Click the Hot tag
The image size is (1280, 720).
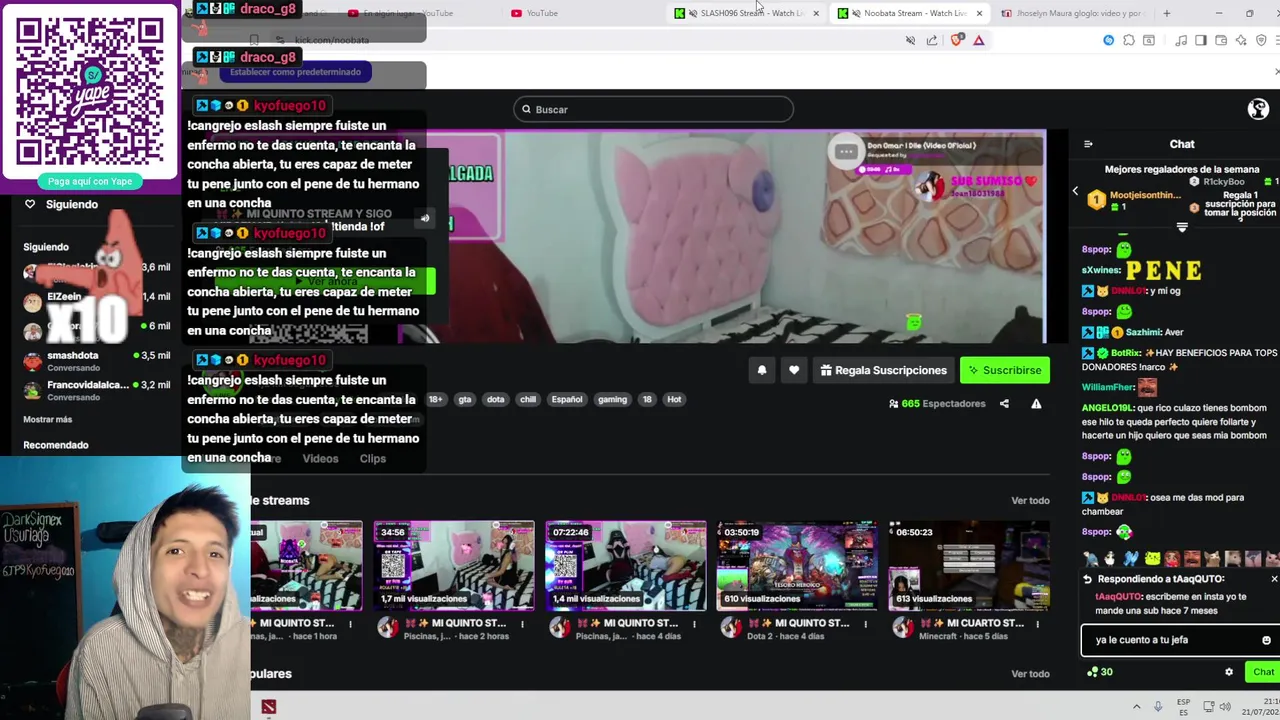click(x=674, y=399)
